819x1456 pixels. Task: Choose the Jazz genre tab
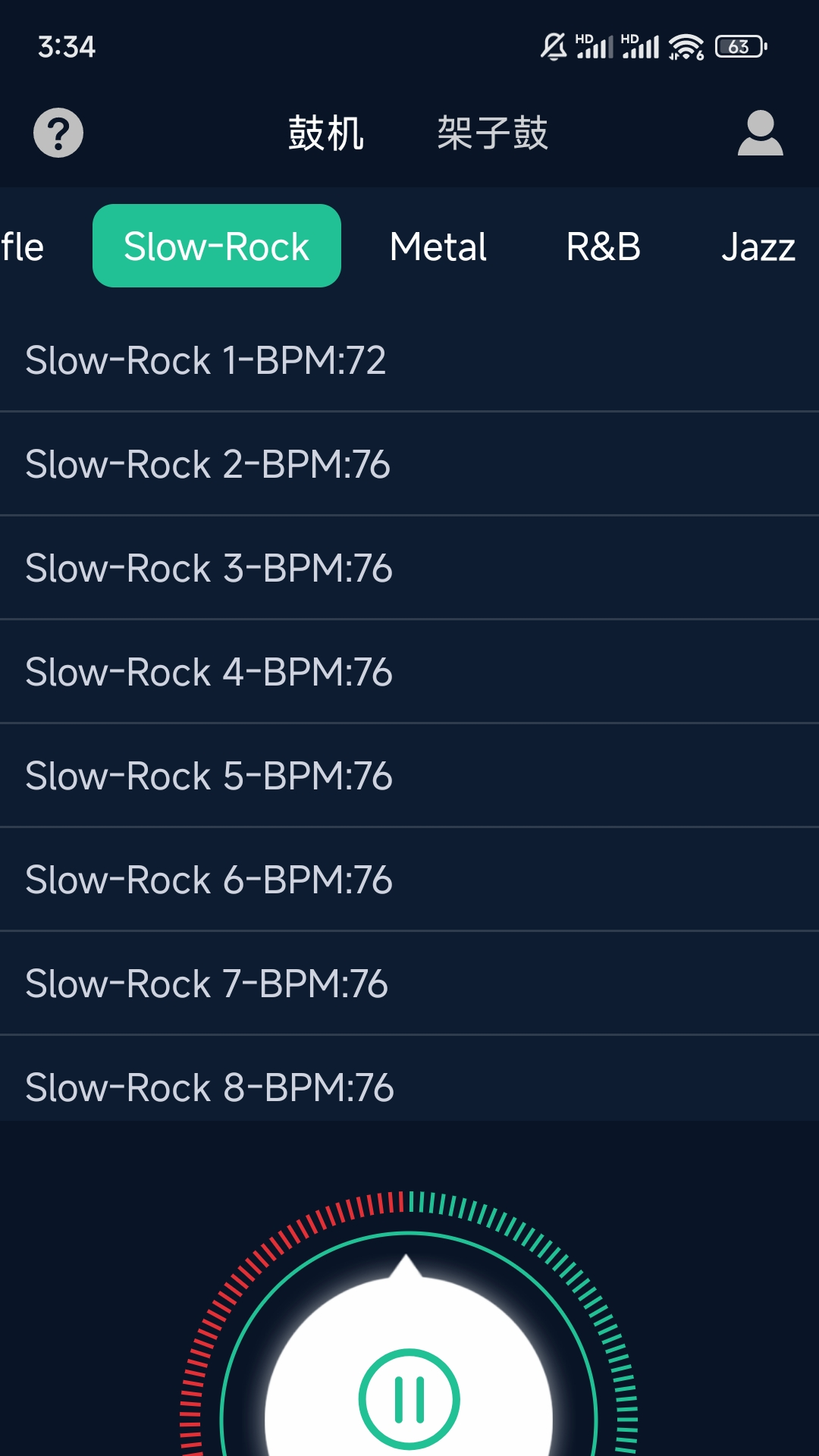coord(758,246)
